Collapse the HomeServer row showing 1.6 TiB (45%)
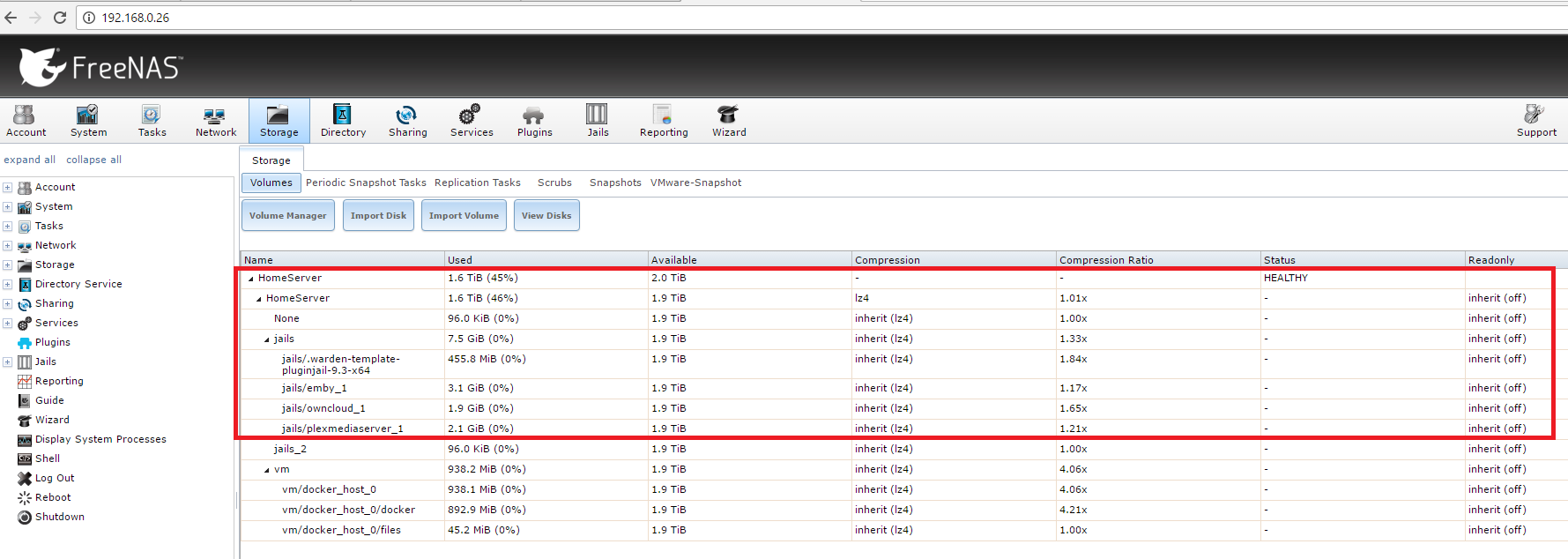Screen dimensions: 1568x559 point(251,279)
